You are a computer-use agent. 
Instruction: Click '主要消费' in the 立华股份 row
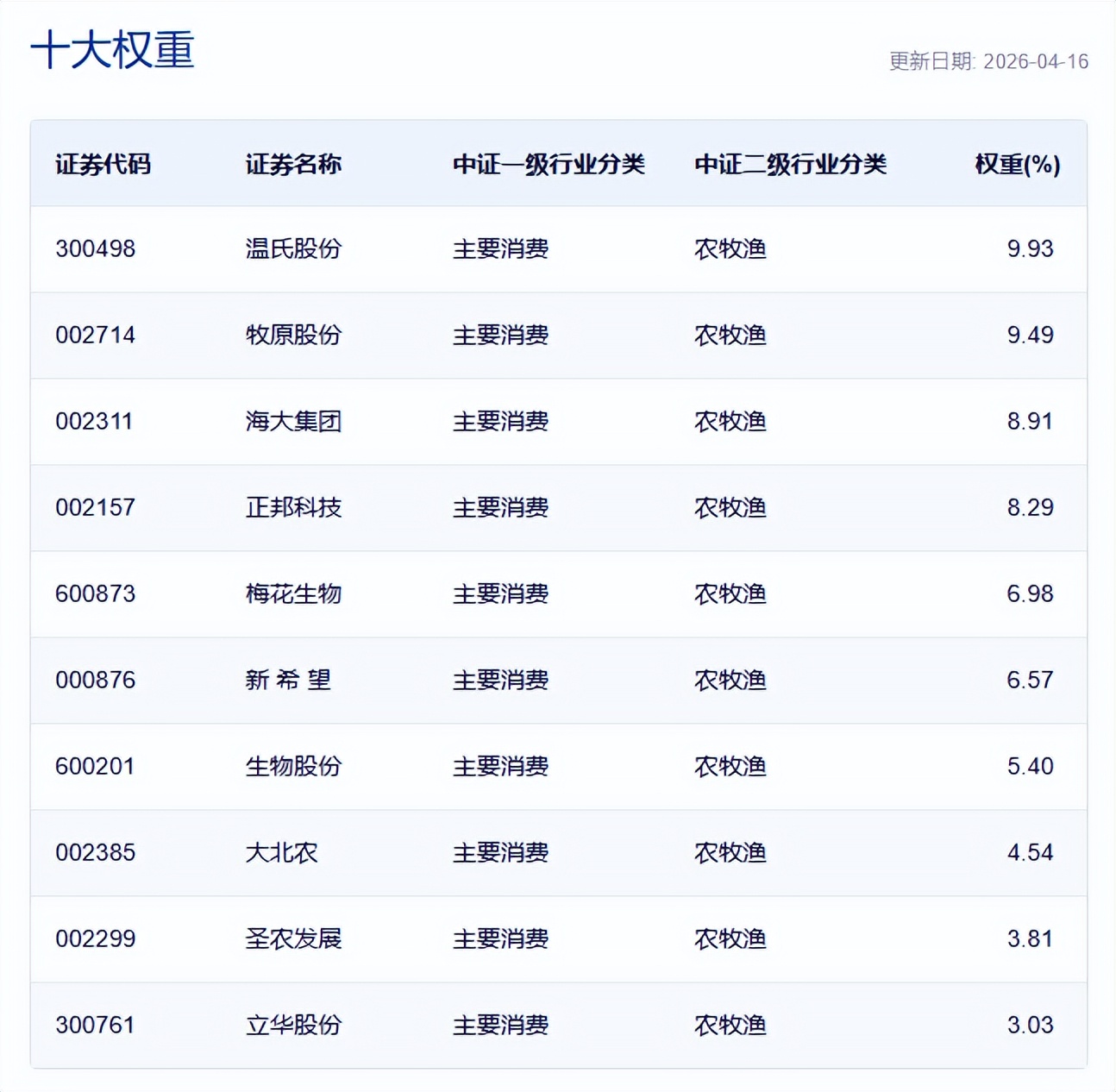click(500, 1025)
